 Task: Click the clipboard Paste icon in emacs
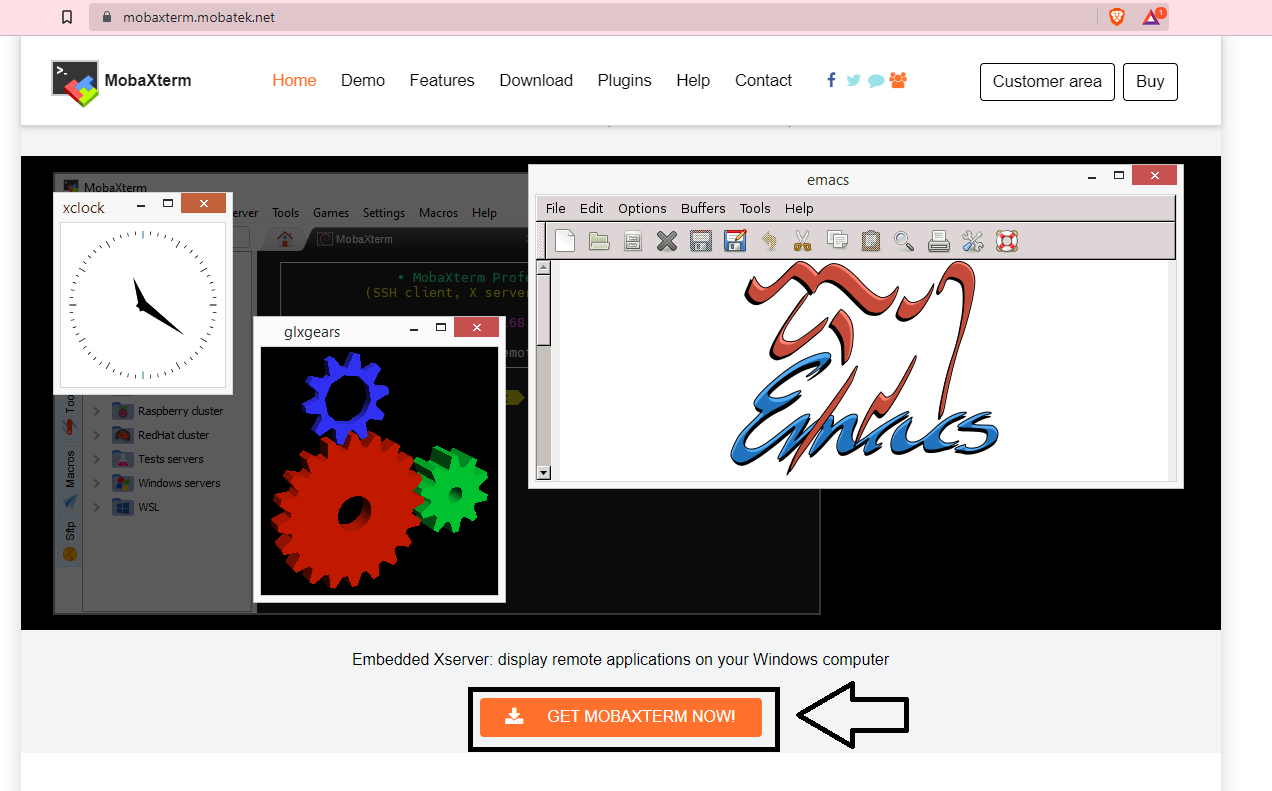coord(870,240)
